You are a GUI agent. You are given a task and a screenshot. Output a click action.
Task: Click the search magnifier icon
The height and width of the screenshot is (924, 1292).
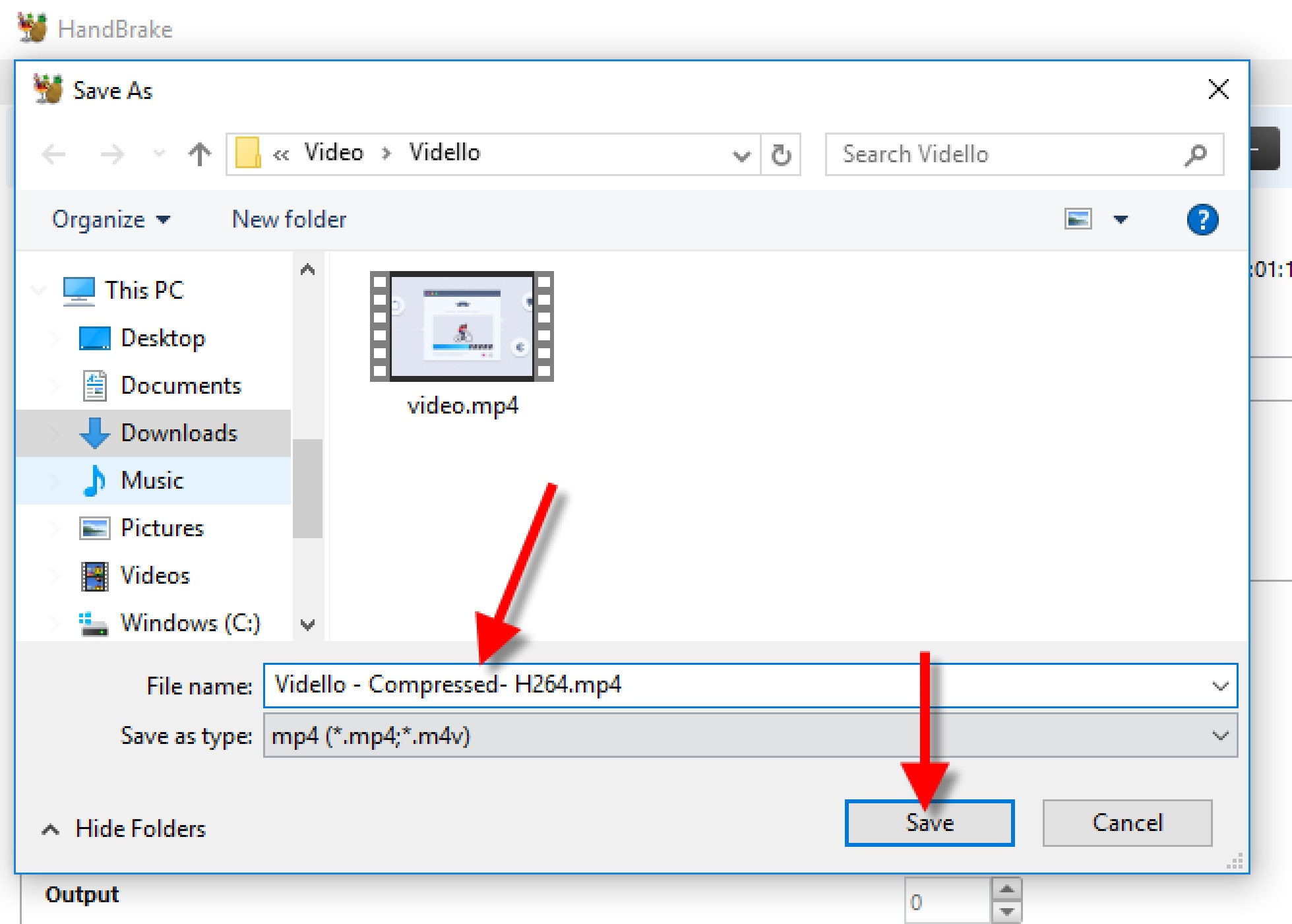coord(1194,154)
